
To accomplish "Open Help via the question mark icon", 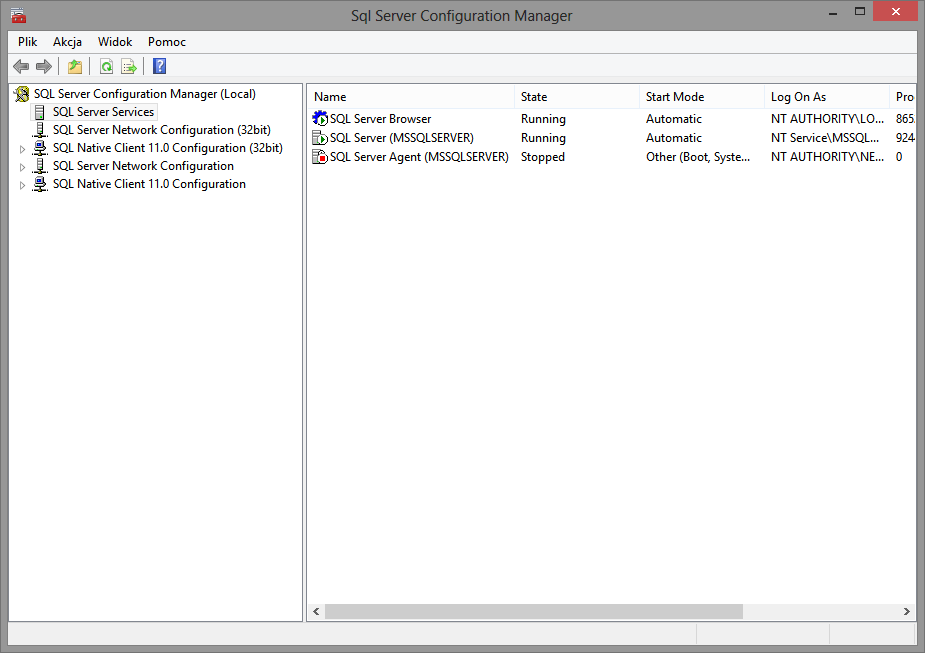I will (160, 67).
